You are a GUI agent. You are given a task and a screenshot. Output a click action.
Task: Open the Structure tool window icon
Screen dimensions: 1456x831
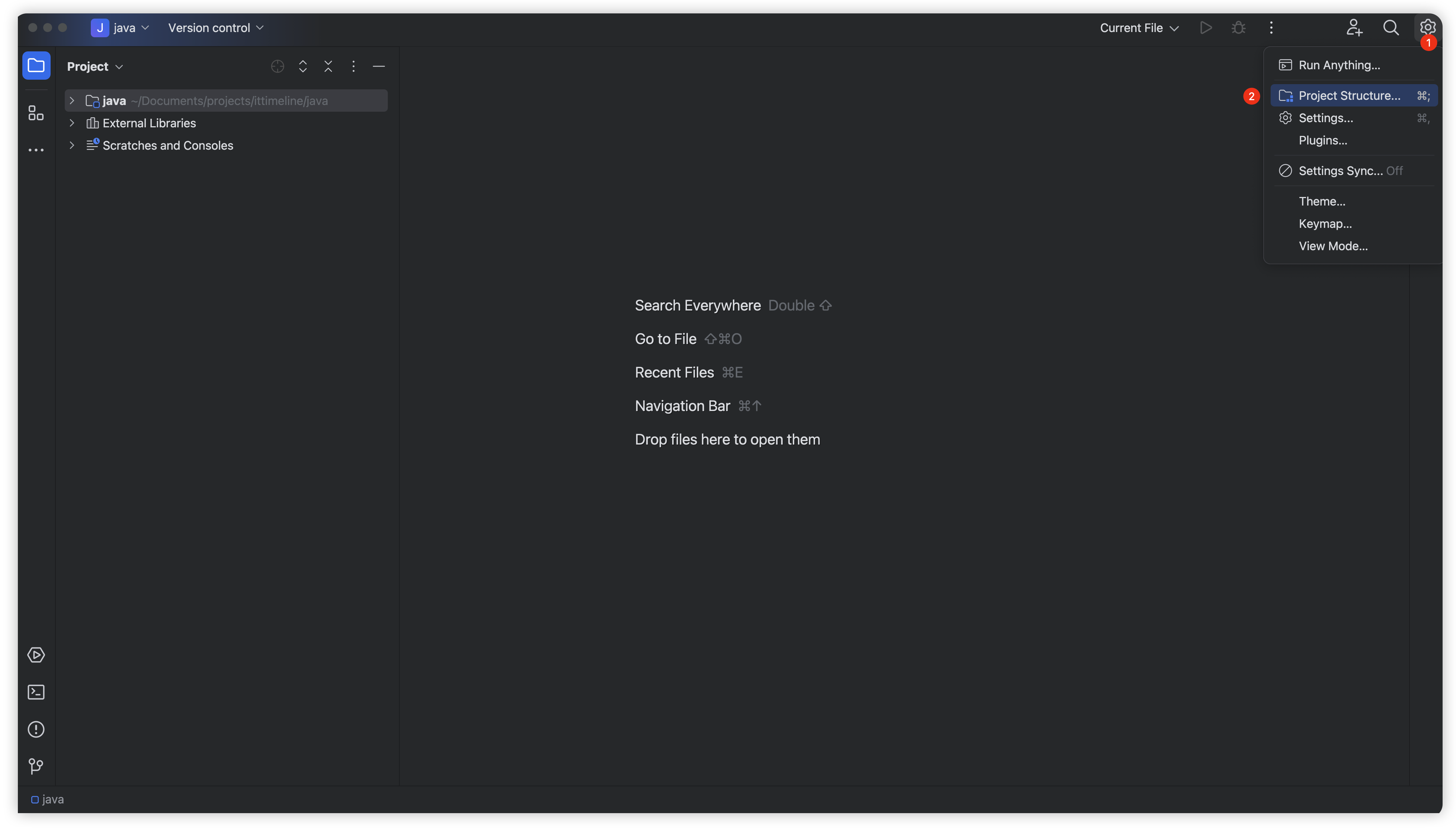coord(36,113)
